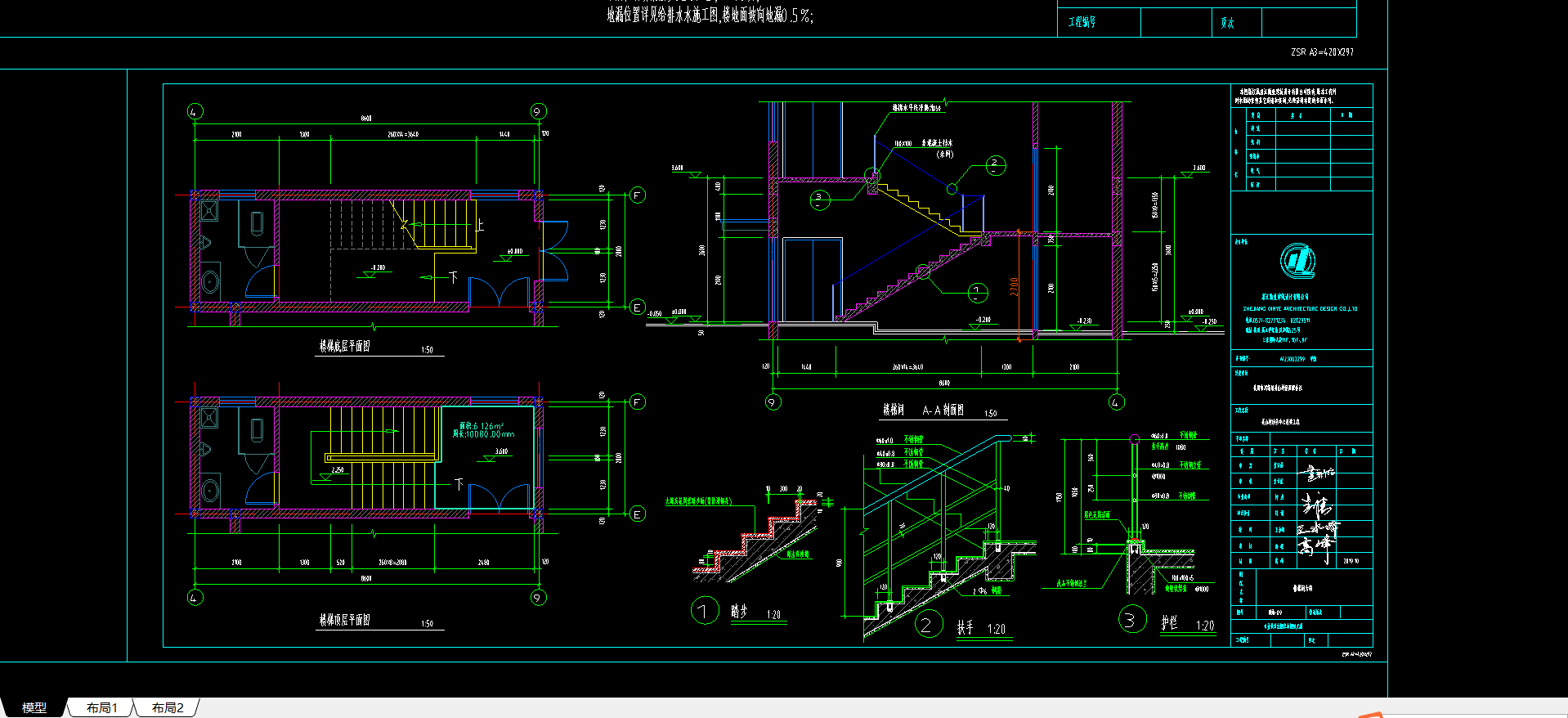Viewport: 1568px width, 718px height.
Task: Select the 下 label in top-floor plan
Action: coord(459,484)
